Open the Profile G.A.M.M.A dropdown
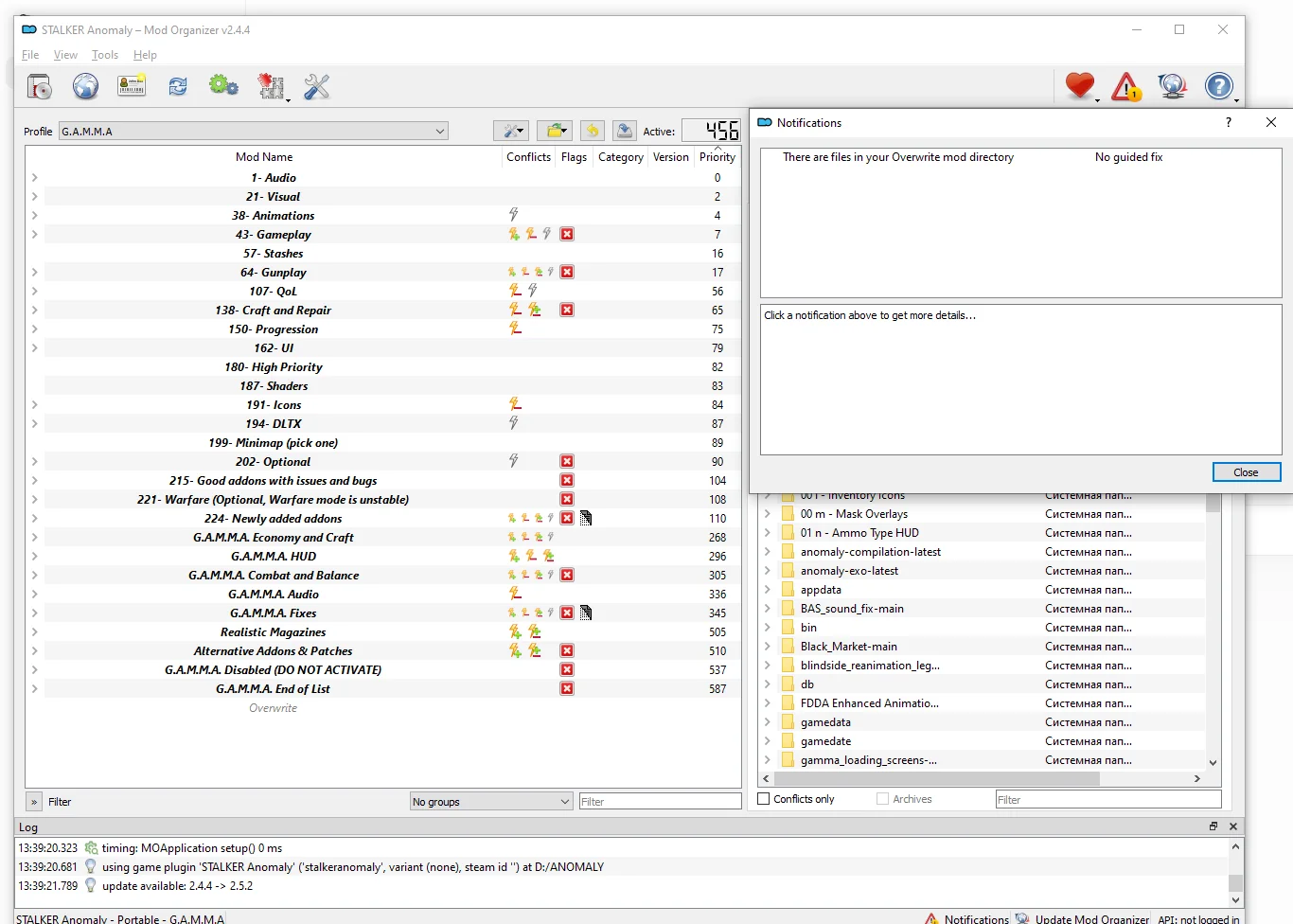This screenshot has height=924, width=1293. [254, 131]
